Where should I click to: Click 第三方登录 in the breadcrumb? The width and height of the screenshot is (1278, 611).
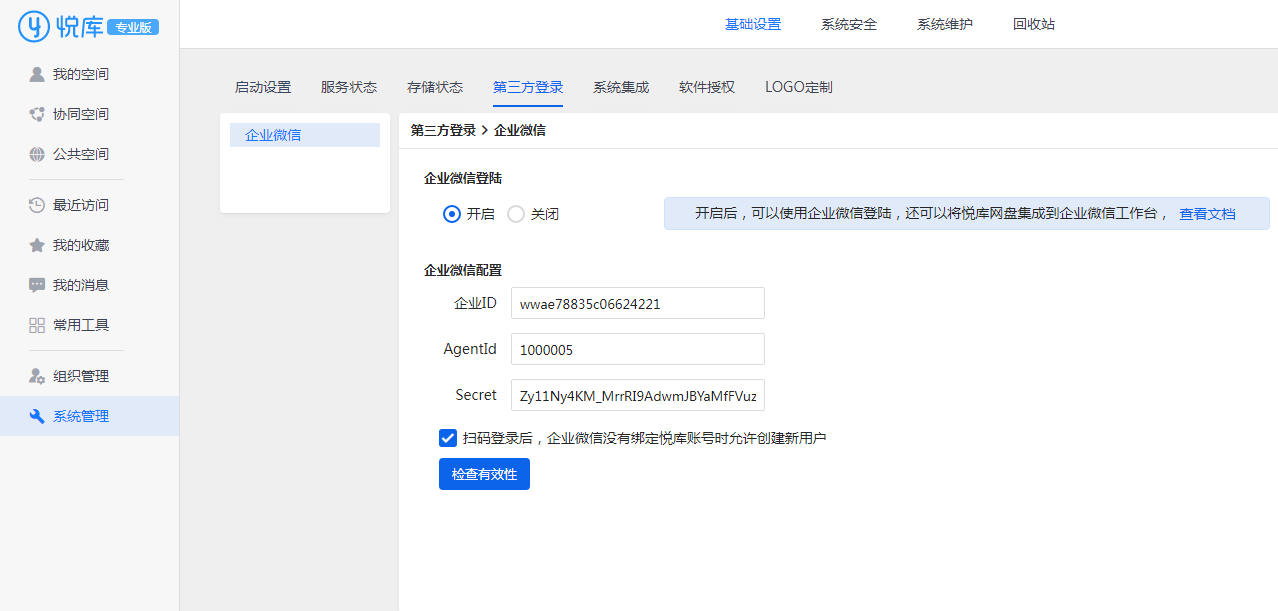[x=443, y=130]
